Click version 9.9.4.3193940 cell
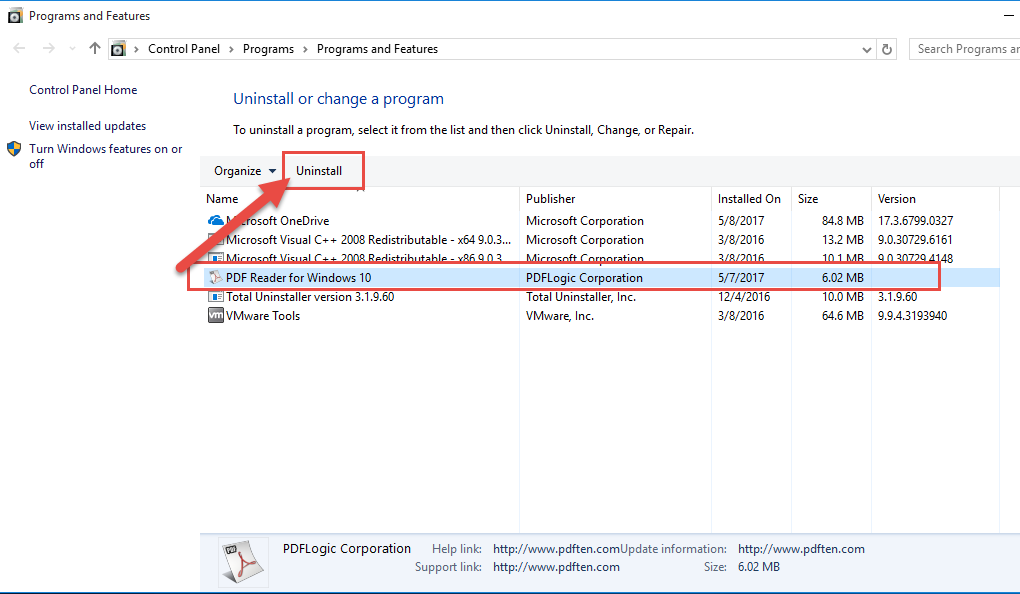 tap(912, 316)
